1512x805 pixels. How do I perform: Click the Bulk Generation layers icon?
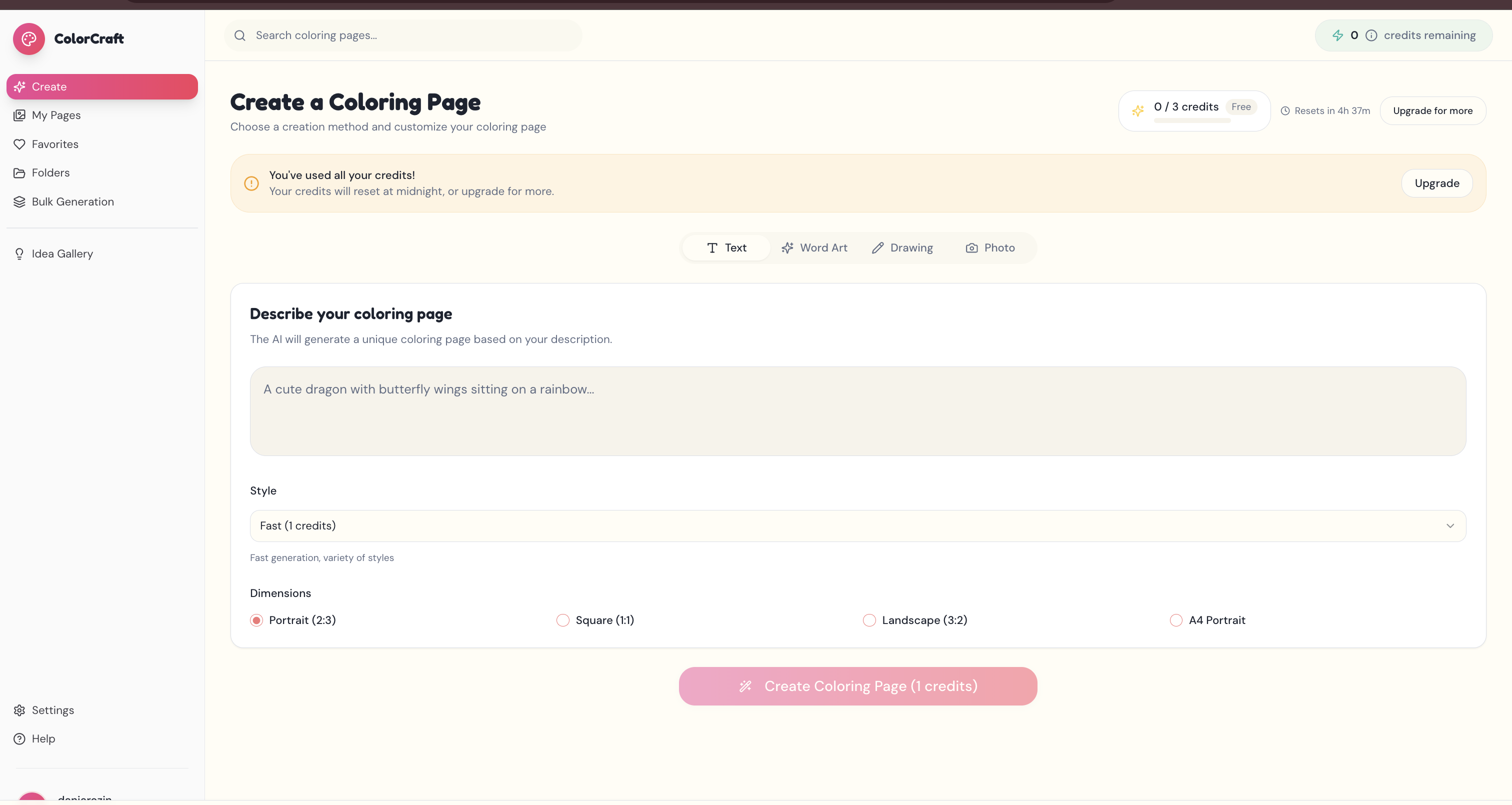point(19,201)
